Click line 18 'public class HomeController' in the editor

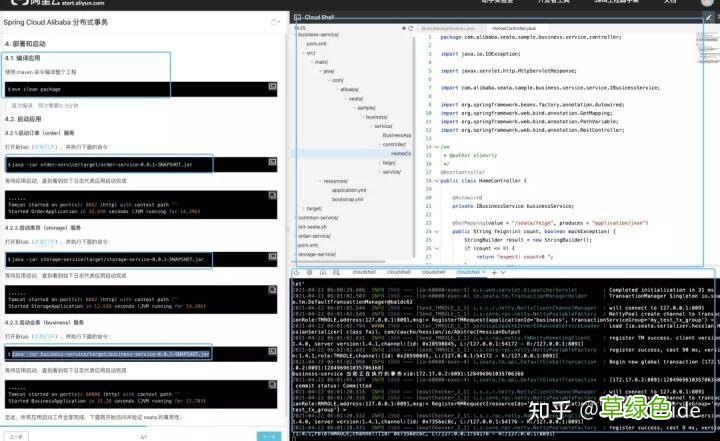pos(484,181)
